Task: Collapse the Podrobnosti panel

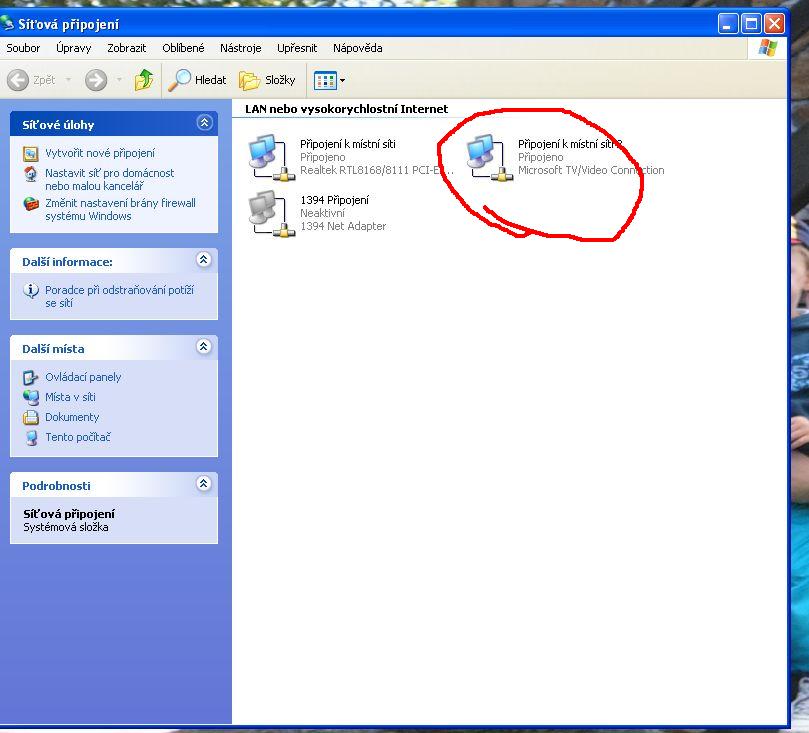Action: pyautogui.click(x=204, y=483)
